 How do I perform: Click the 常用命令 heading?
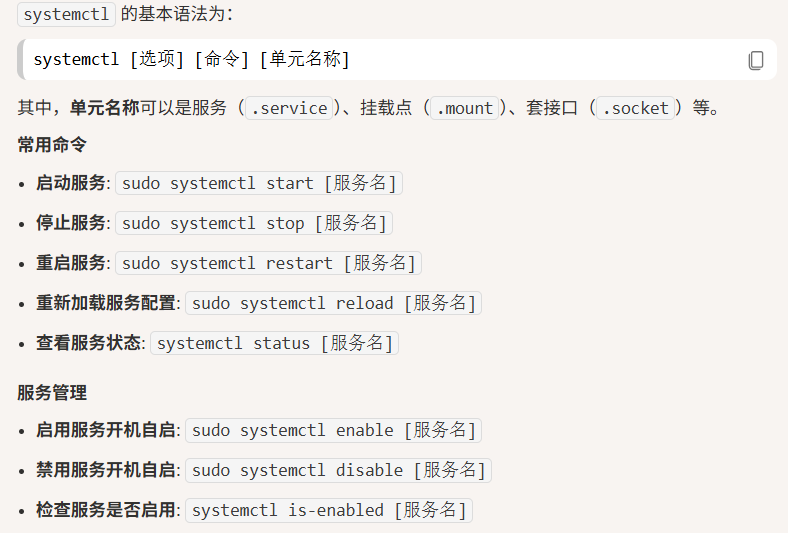coord(52,145)
